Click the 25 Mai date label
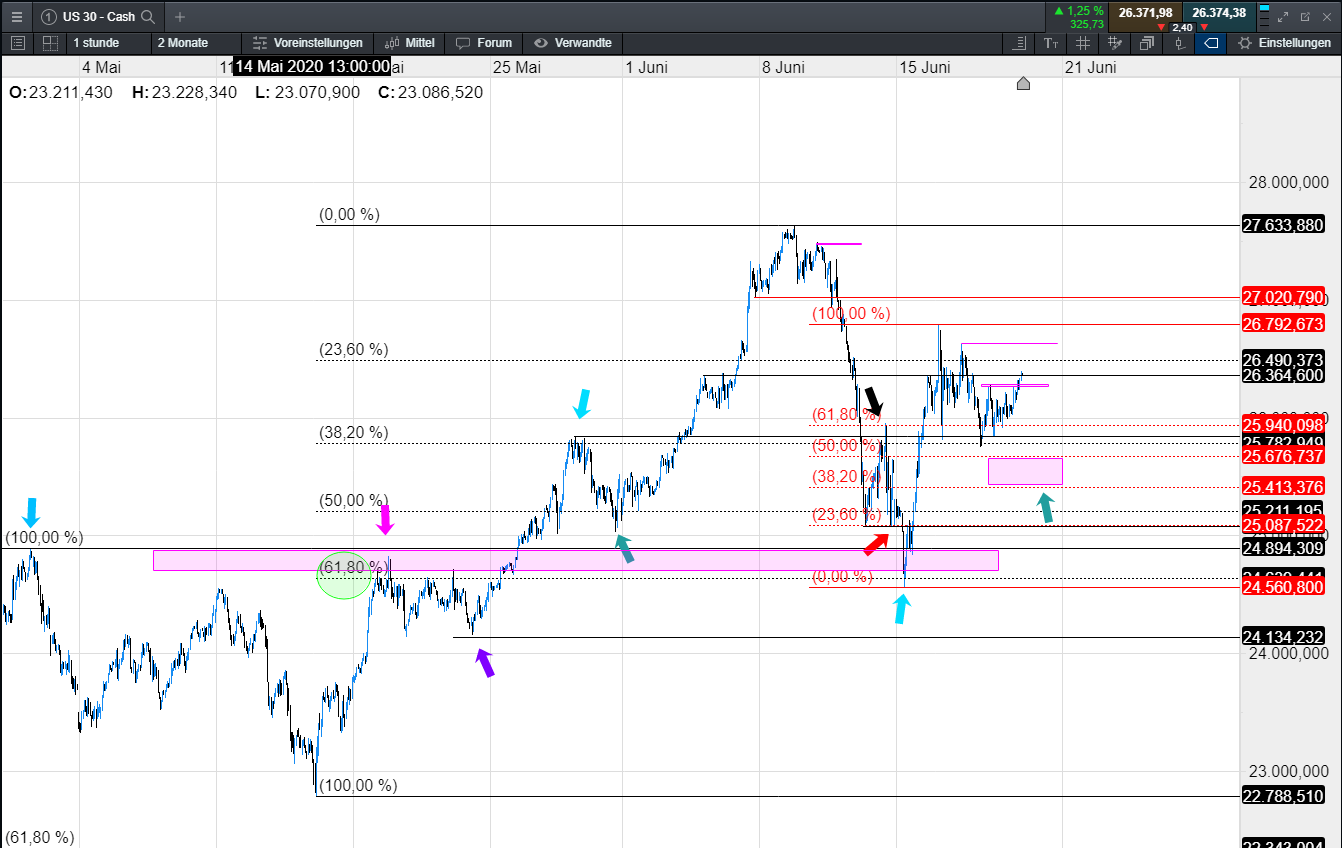Viewport: 1342px width, 848px height. point(517,67)
